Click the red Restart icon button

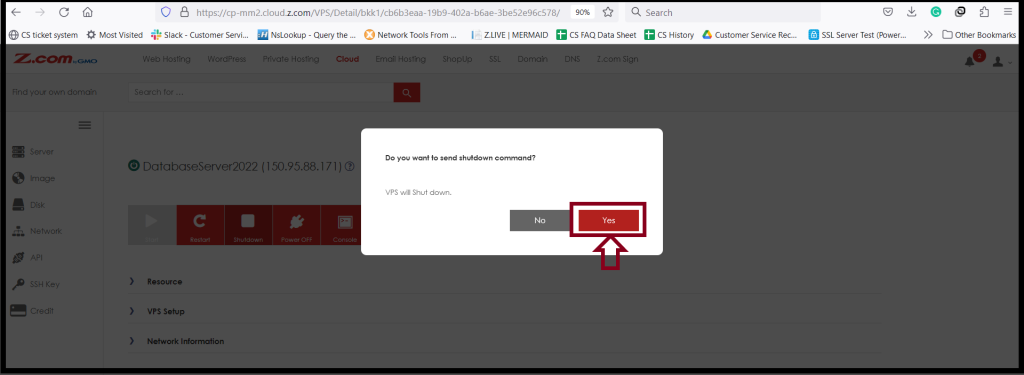coord(200,225)
